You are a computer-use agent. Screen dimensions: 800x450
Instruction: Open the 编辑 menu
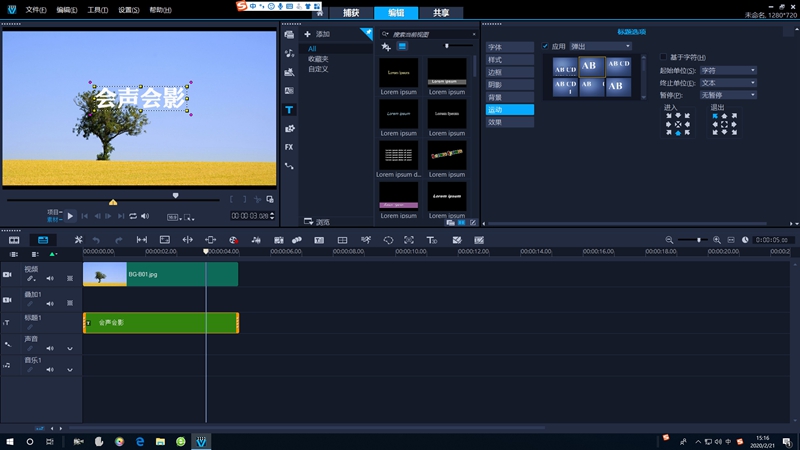click(x=67, y=10)
